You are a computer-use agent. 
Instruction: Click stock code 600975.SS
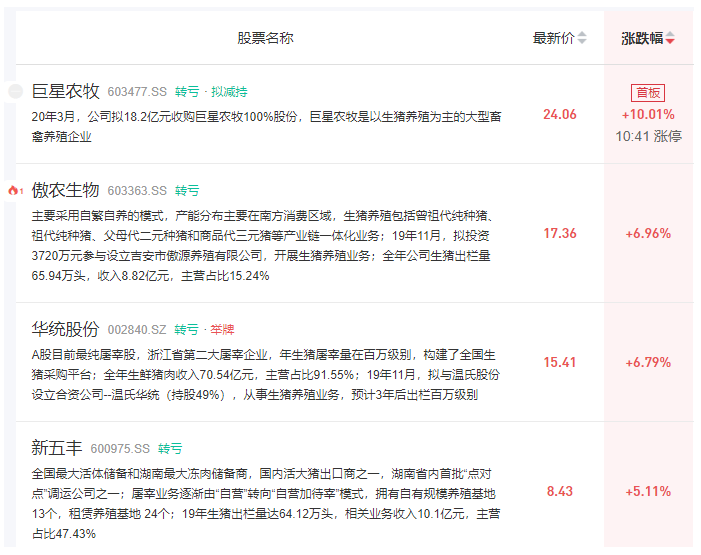[x=120, y=449]
